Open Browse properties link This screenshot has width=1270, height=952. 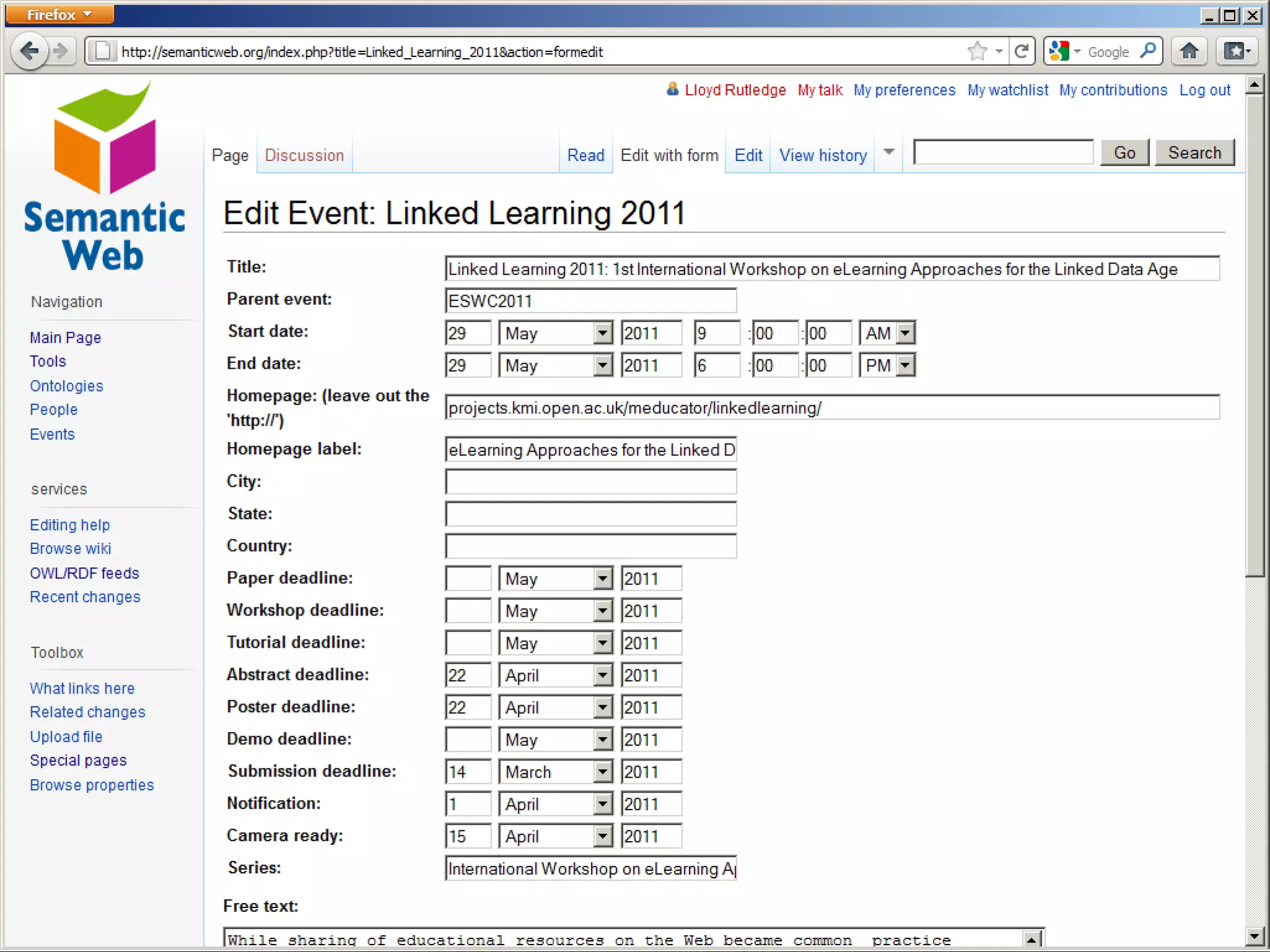tap(92, 785)
